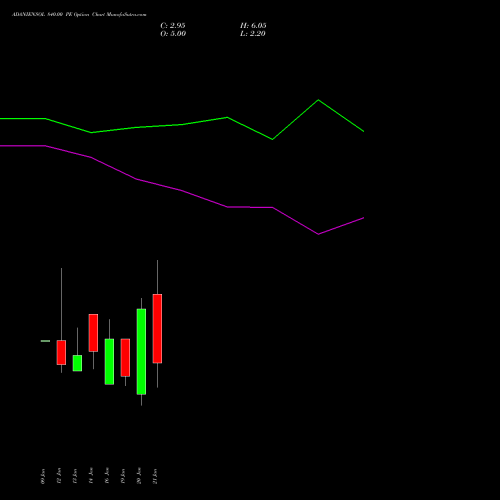Click the close value C: 2.95
The width and height of the screenshot is (500, 500).
click(x=173, y=26)
